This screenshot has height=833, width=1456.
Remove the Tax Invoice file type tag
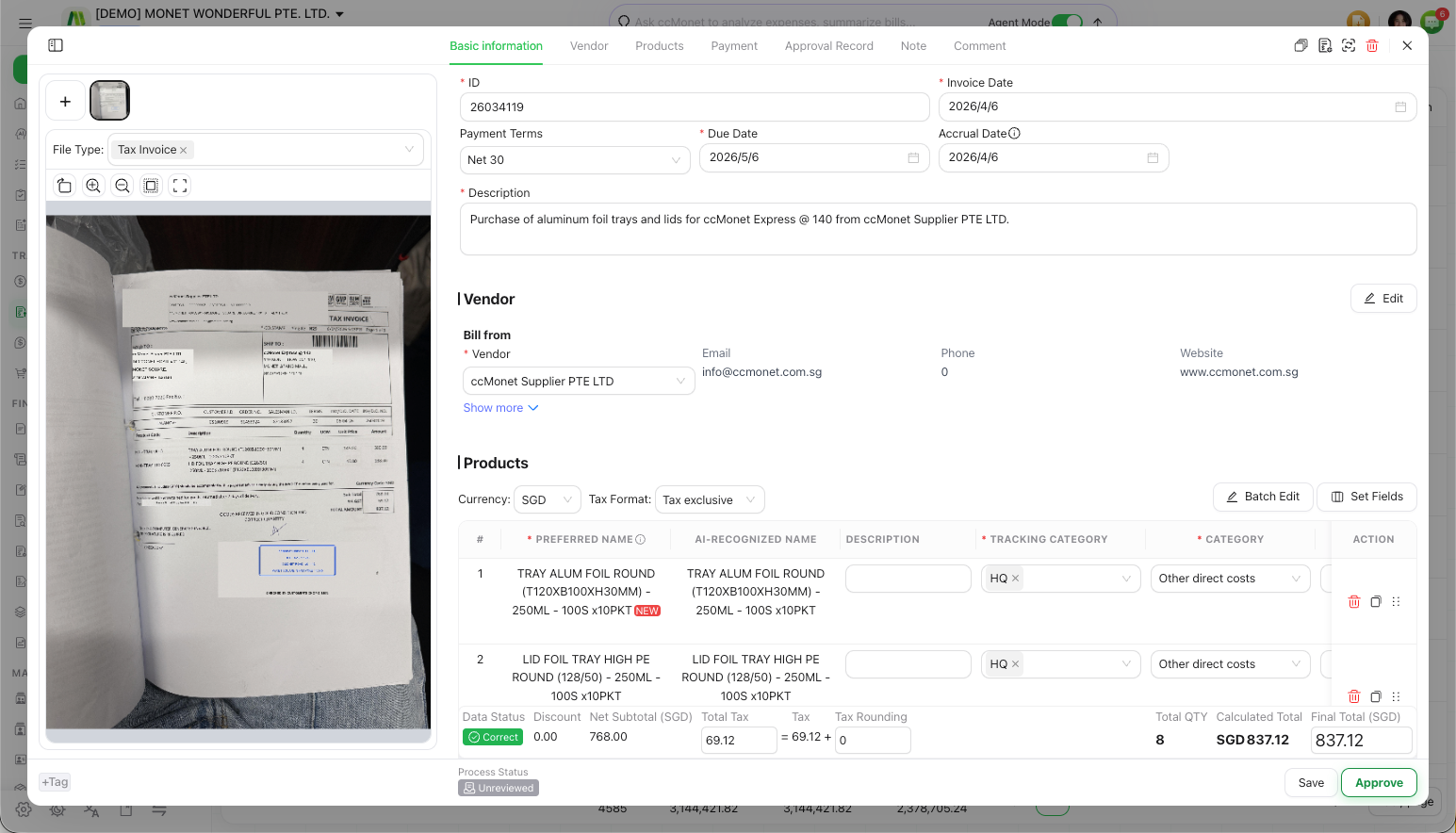(x=184, y=150)
